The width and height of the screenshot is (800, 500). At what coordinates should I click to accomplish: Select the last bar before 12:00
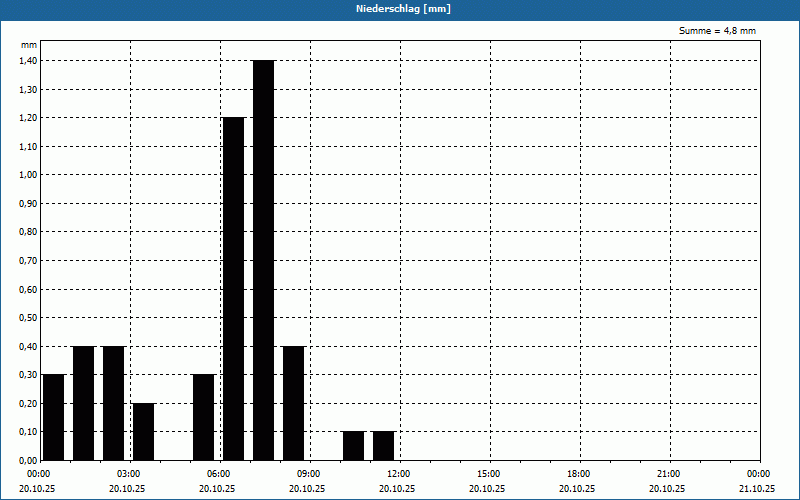(x=384, y=446)
